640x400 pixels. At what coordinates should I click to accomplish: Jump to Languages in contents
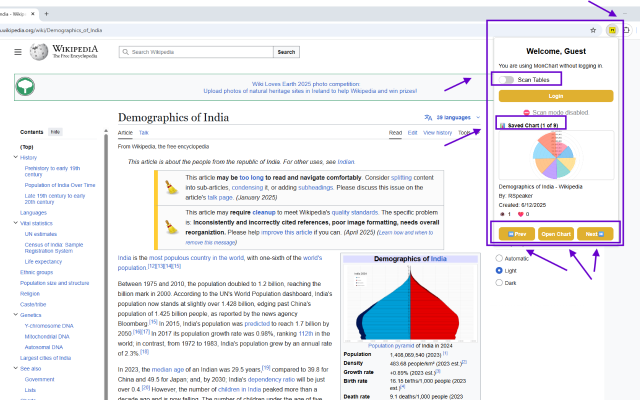[33, 213]
